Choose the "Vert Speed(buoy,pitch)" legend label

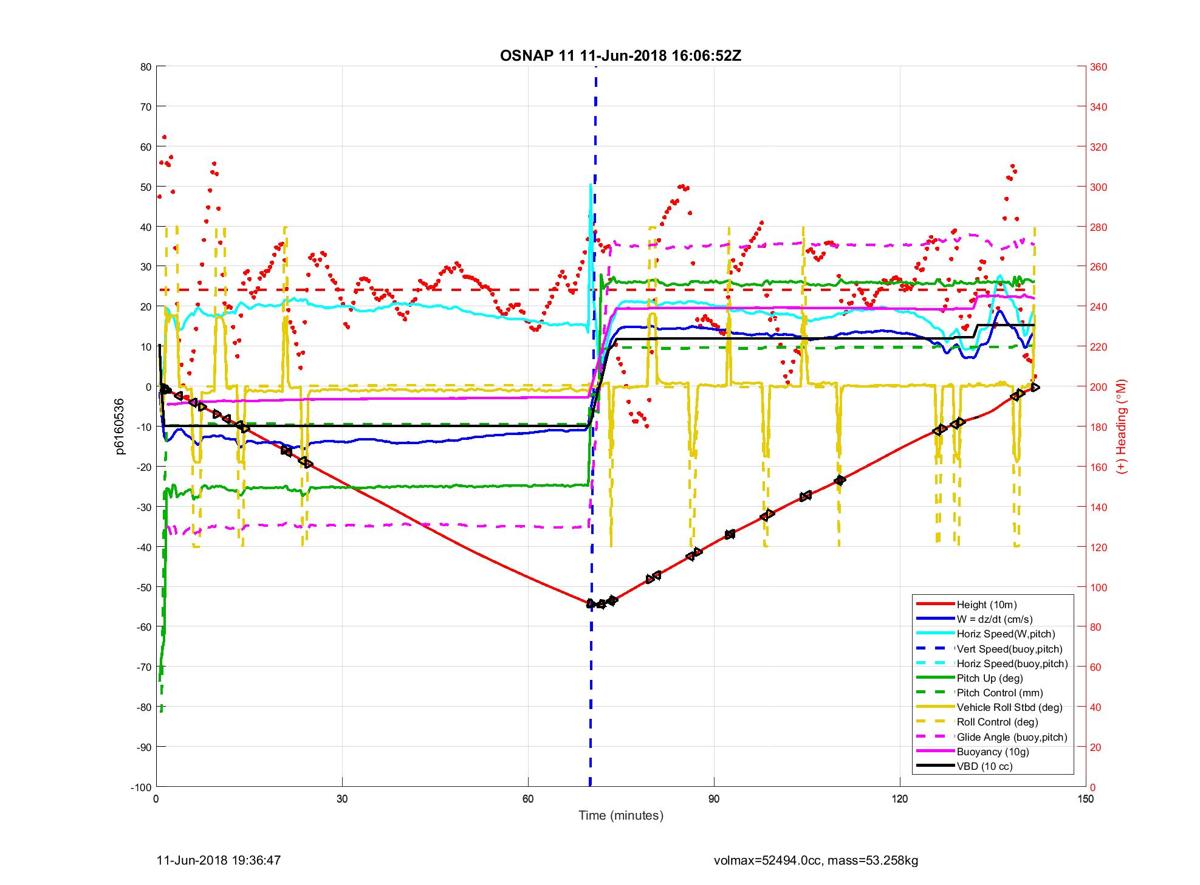coord(1009,648)
